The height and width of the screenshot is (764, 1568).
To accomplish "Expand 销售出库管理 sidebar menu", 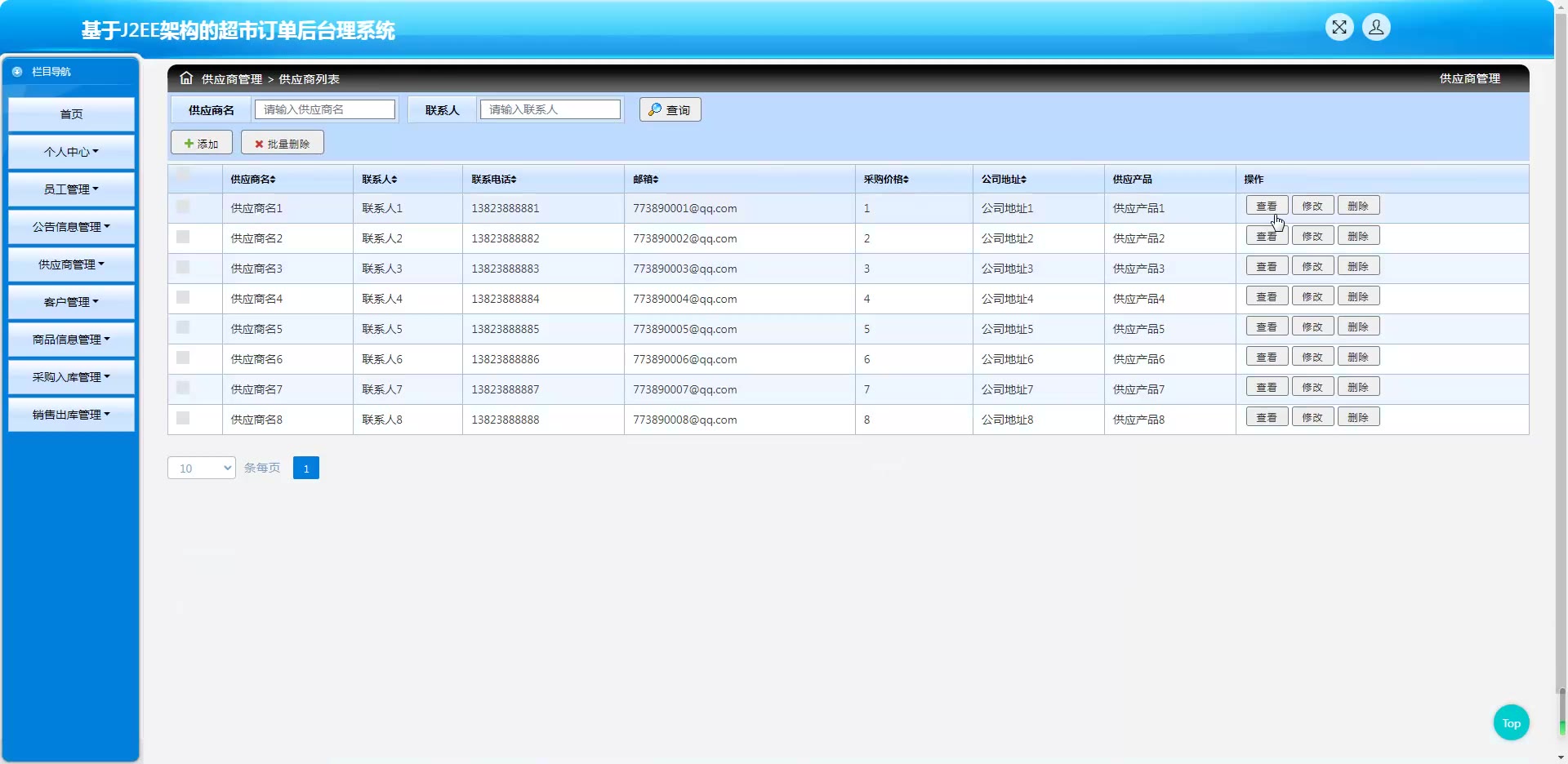I will click(71, 415).
